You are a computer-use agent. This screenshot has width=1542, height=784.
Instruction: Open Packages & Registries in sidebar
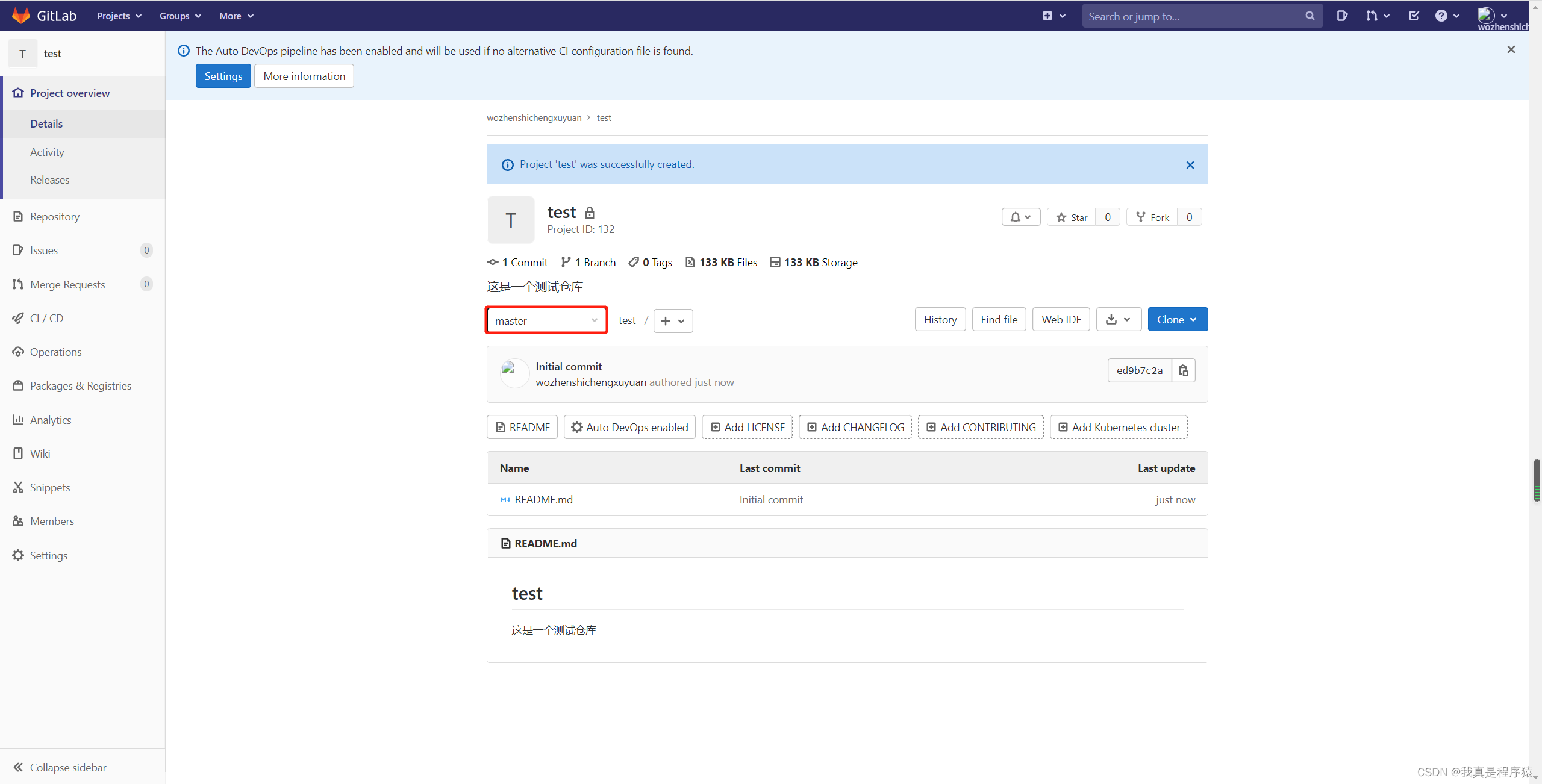tap(83, 385)
